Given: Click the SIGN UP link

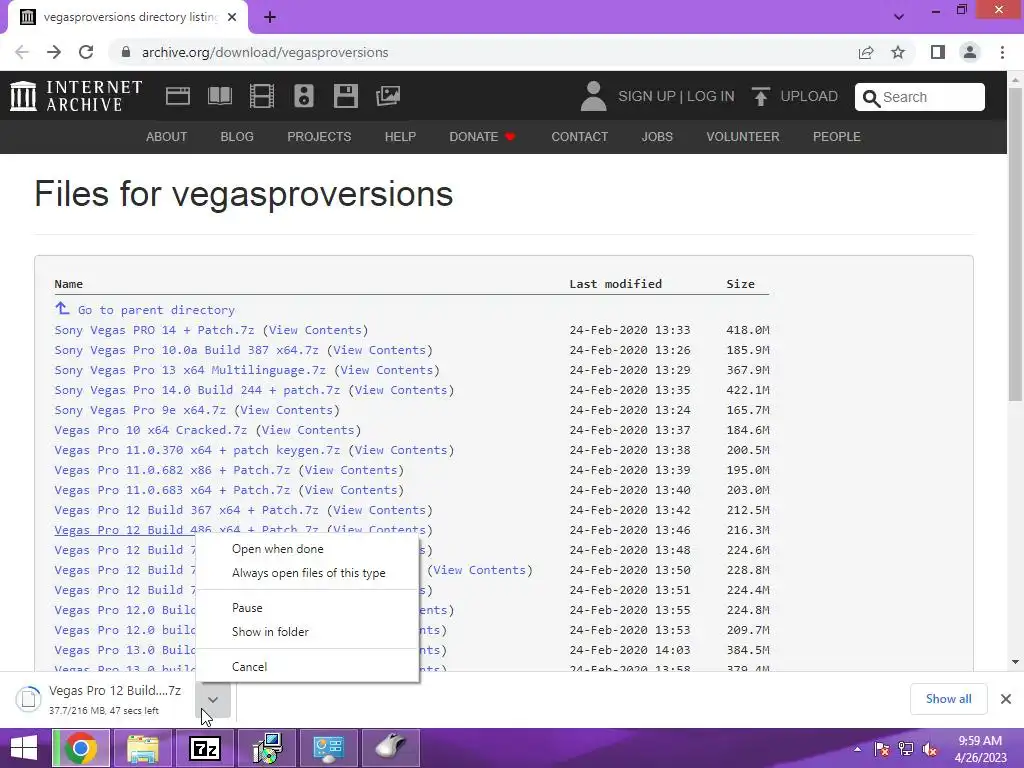Looking at the screenshot, I should [647, 97].
